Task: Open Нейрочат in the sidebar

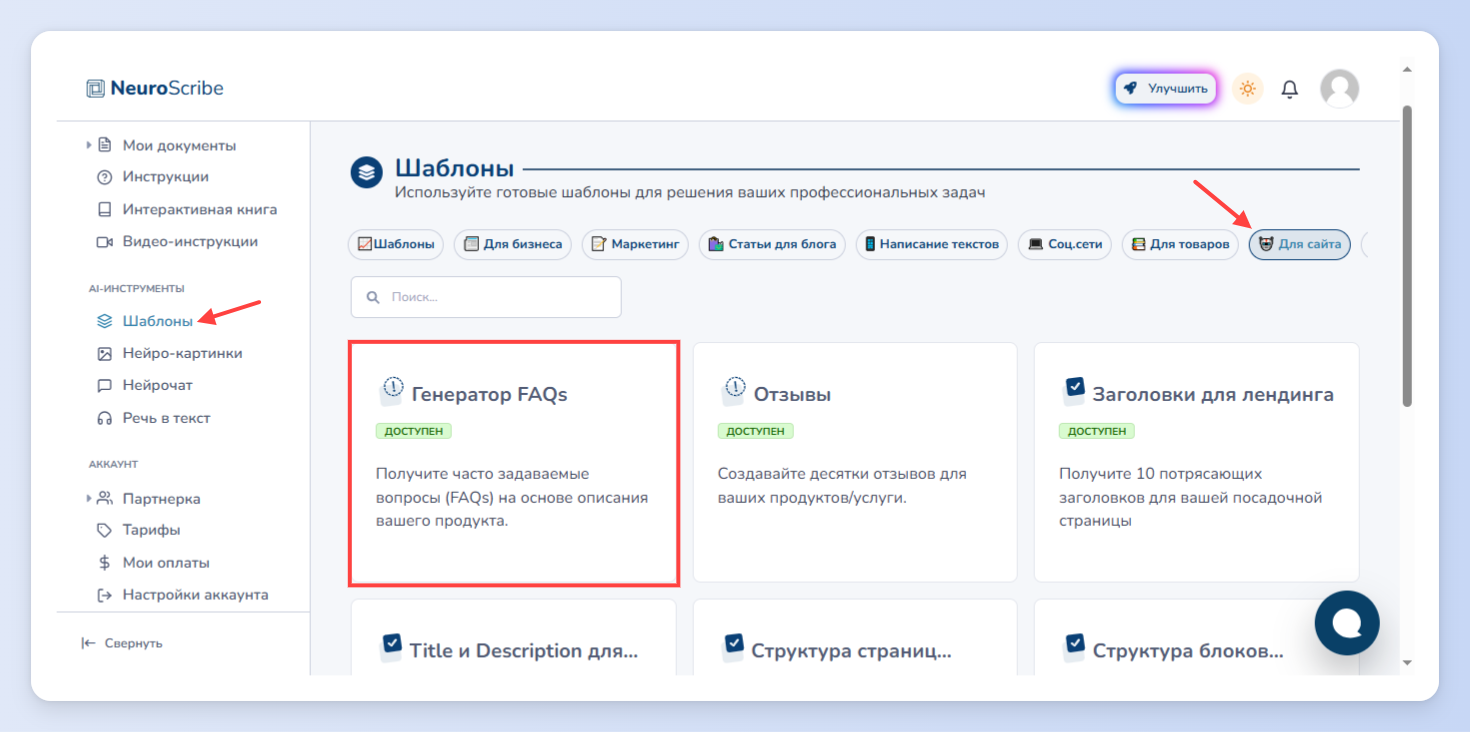Action: pos(157,385)
